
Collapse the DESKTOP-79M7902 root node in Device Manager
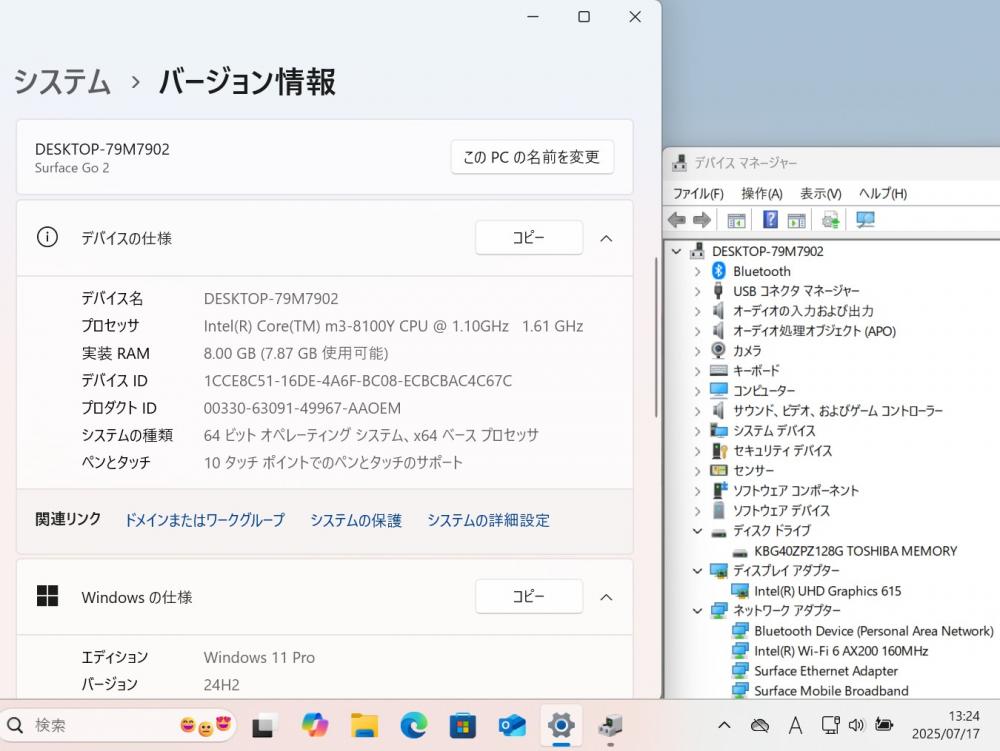coord(677,251)
